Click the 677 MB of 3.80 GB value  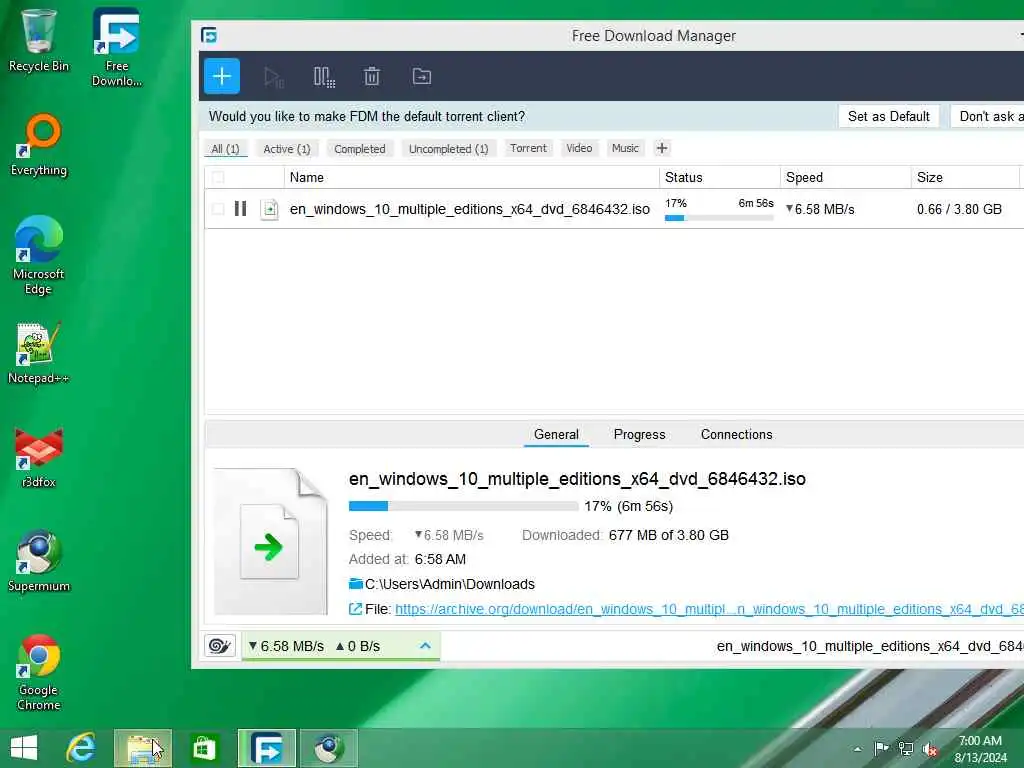669,536
